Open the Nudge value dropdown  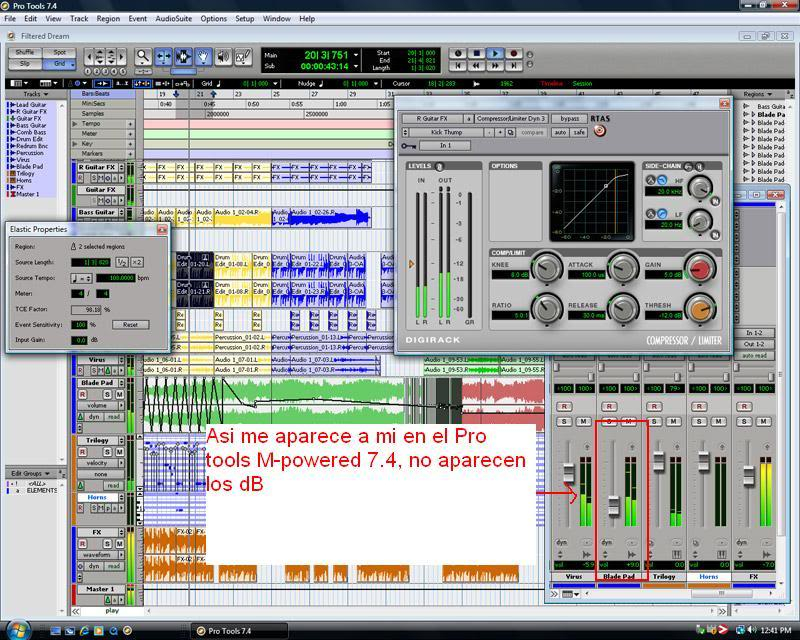(x=376, y=84)
